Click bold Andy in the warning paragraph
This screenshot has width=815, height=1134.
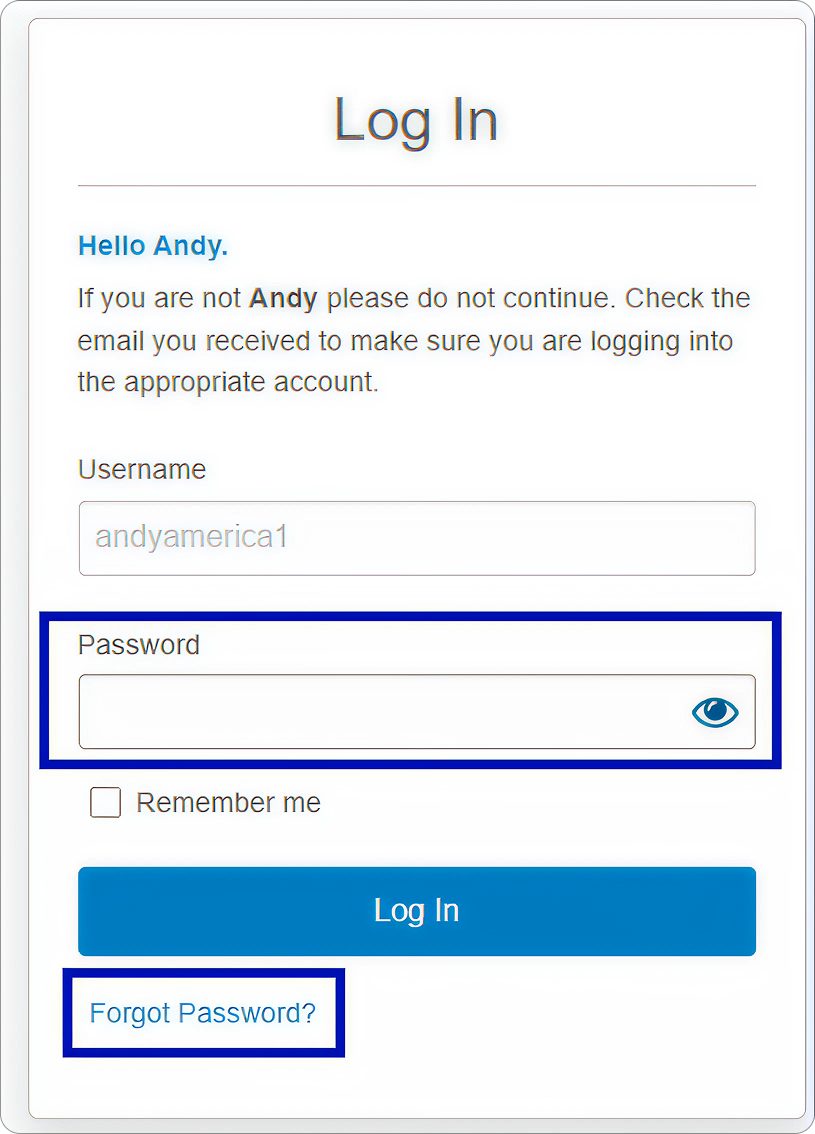click(x=283, y=299)
